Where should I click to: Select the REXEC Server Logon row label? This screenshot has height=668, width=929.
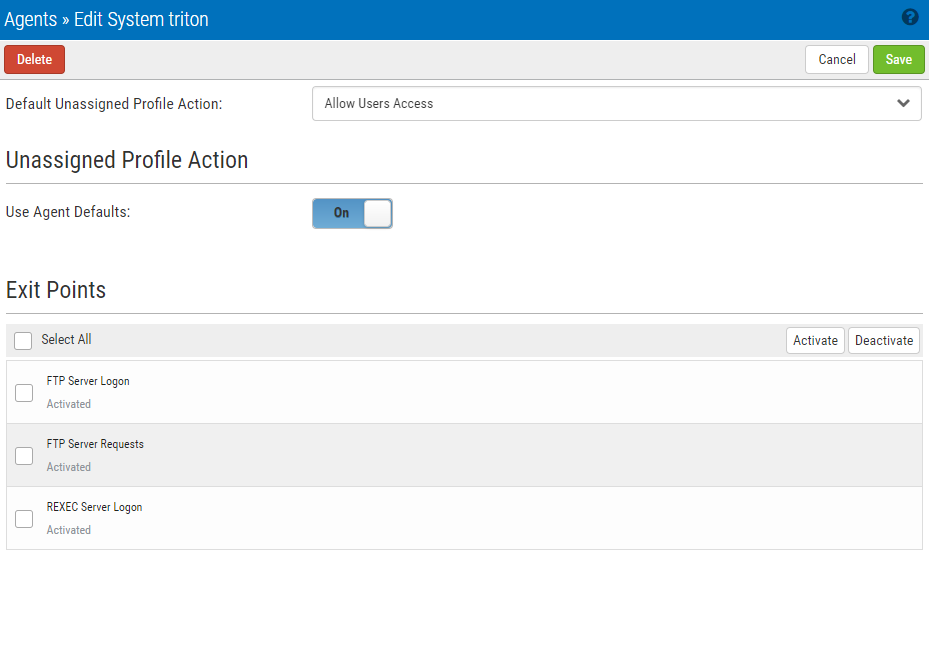point(94,507)
